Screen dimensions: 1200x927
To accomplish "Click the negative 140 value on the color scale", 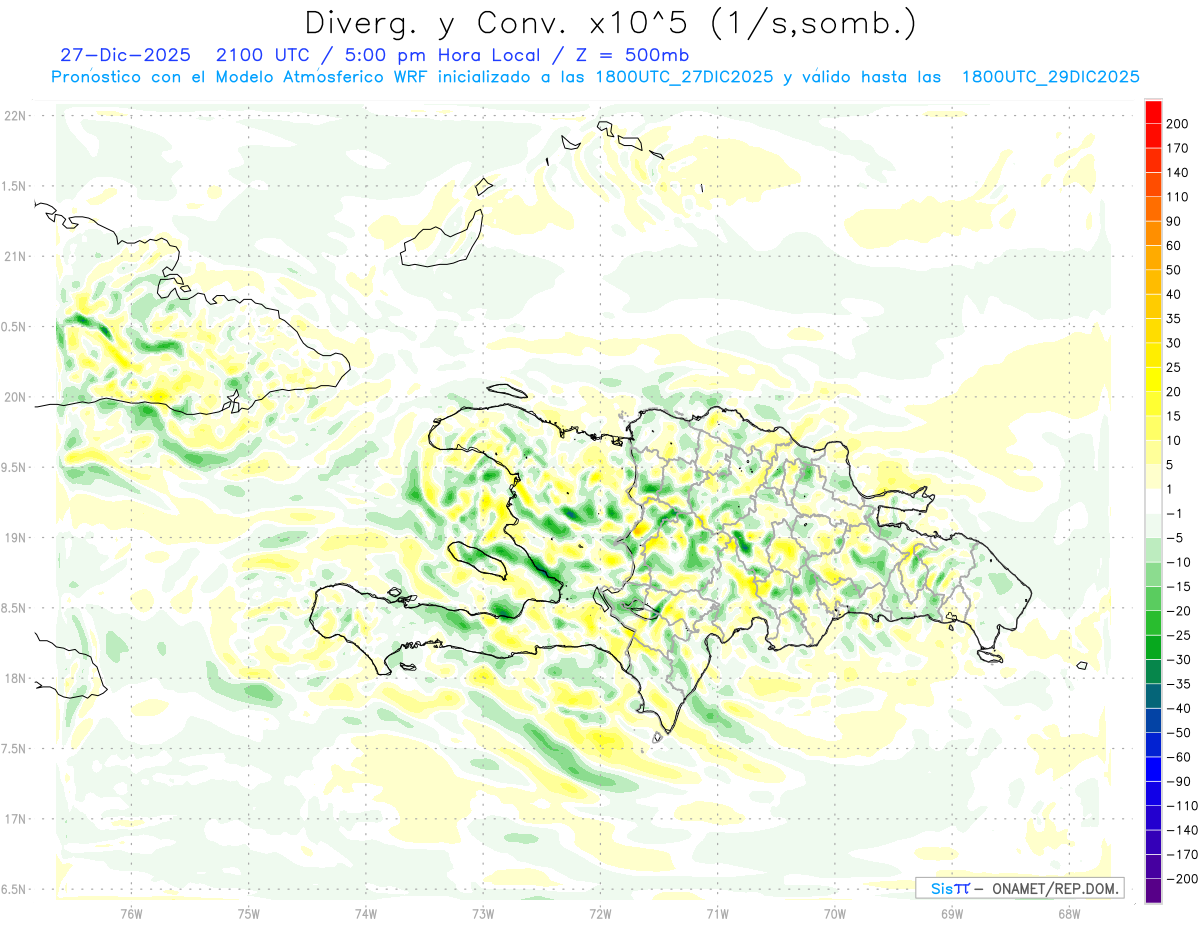I will pyautogui.click(x=1182, y=830).
